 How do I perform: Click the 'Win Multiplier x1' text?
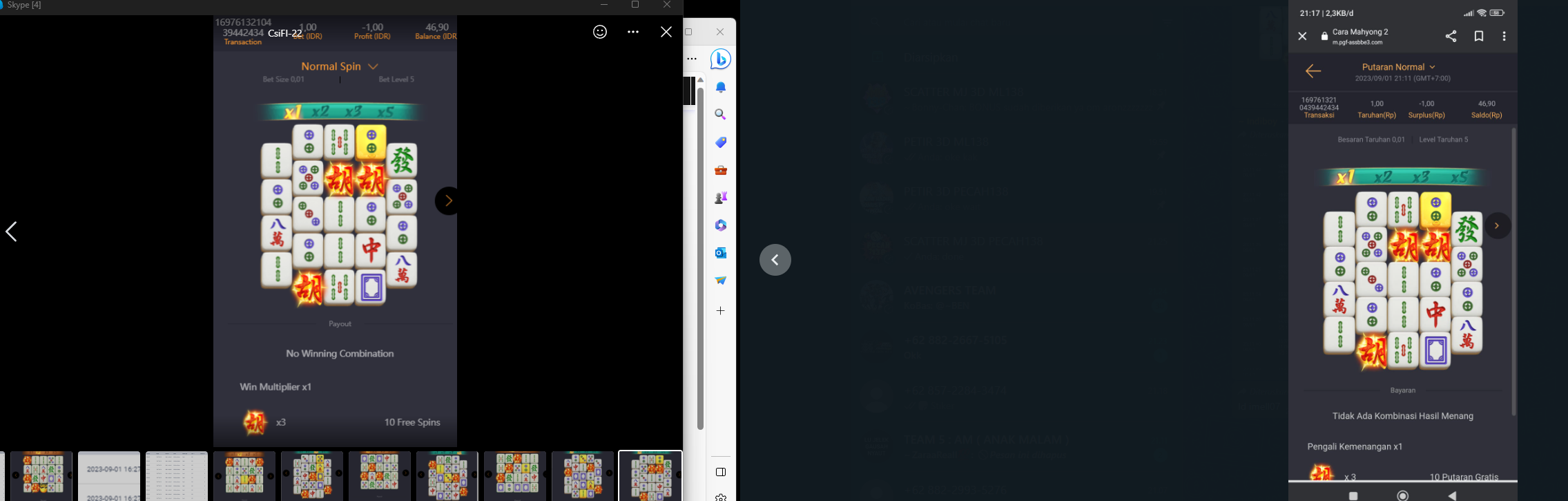pos(275,387)
